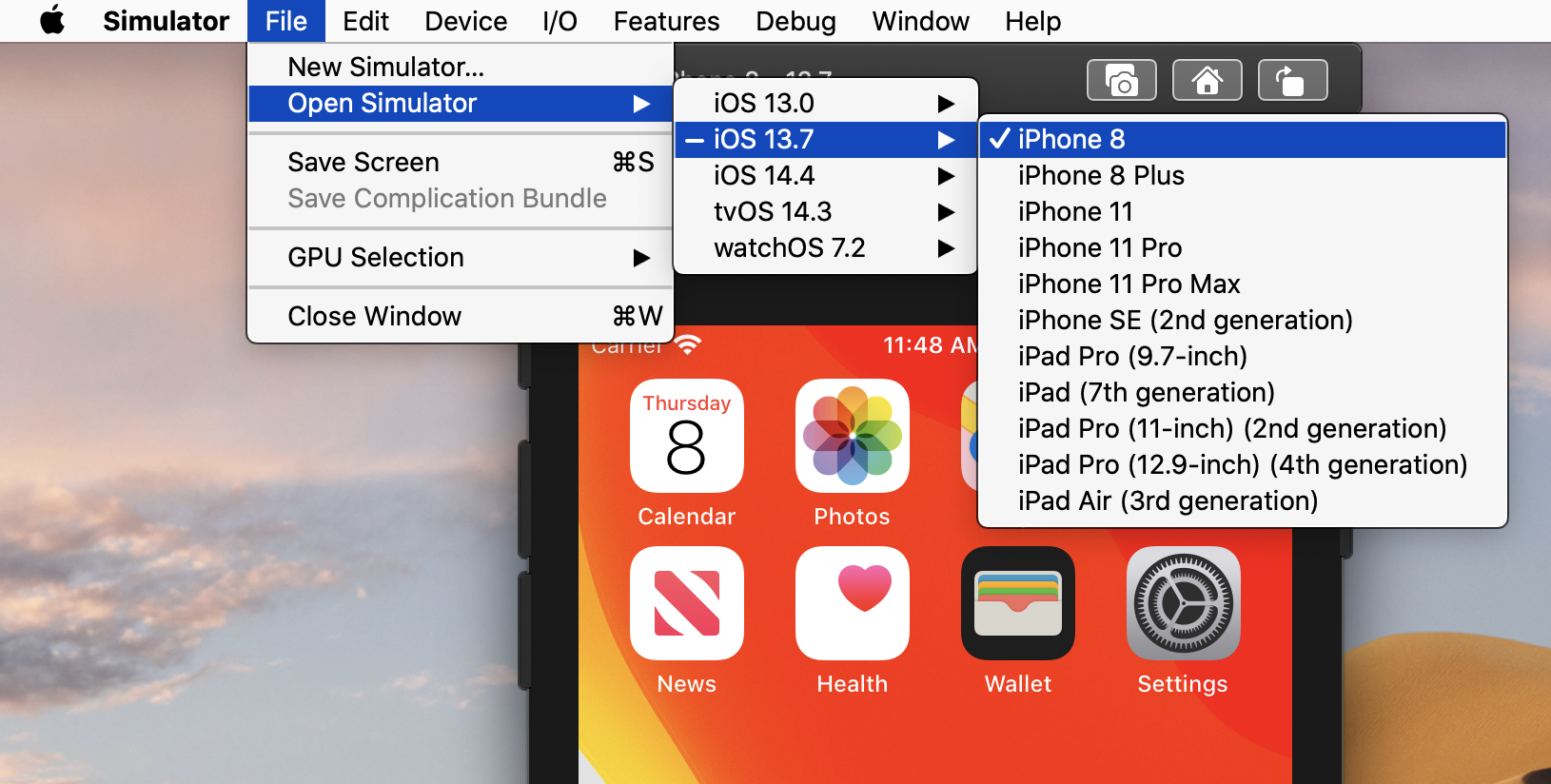Select iPhone 11 simulator

pos(1243,211)
